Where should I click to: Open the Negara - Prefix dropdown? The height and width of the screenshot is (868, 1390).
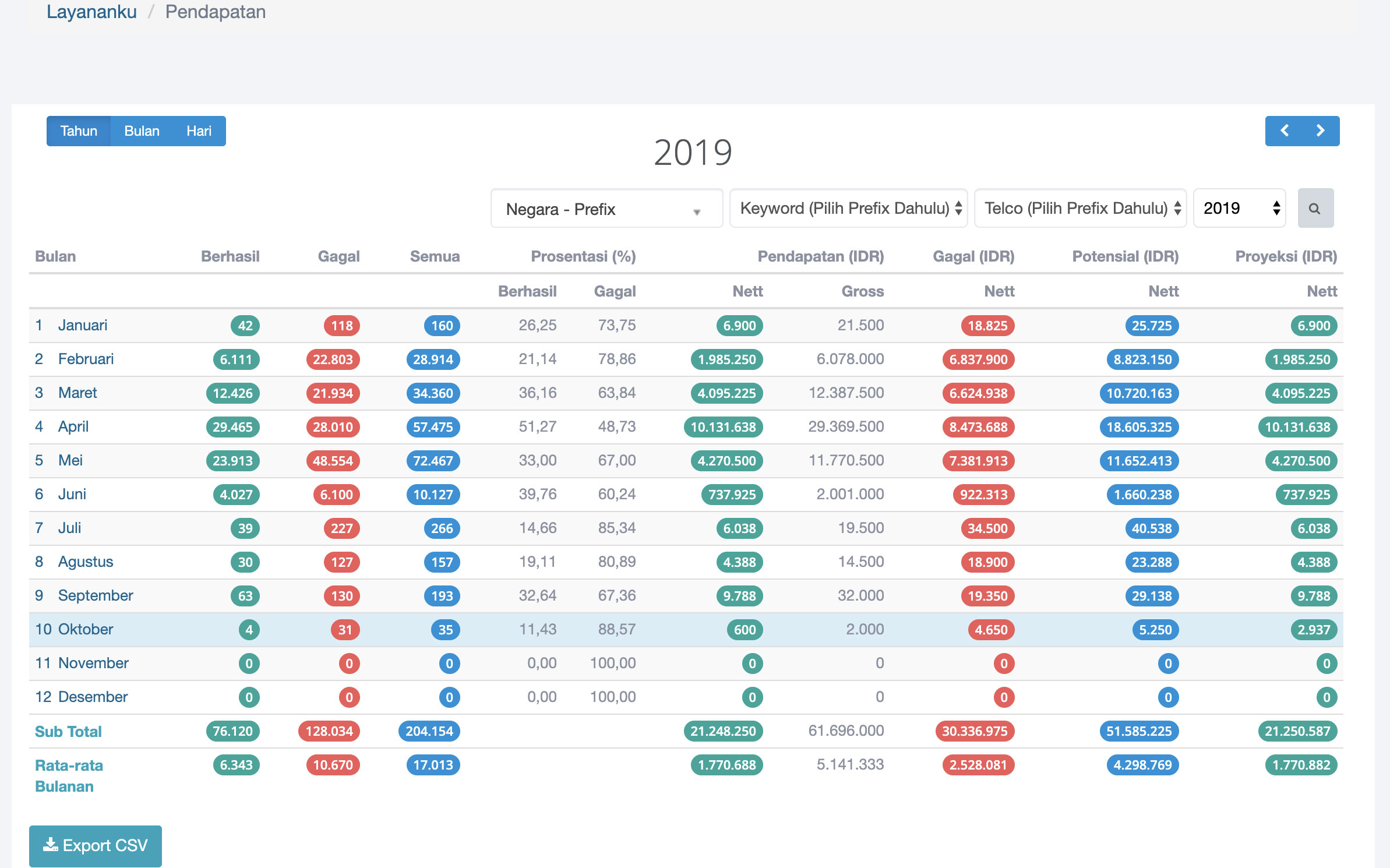pyautogui.click(x=606, y=209)
